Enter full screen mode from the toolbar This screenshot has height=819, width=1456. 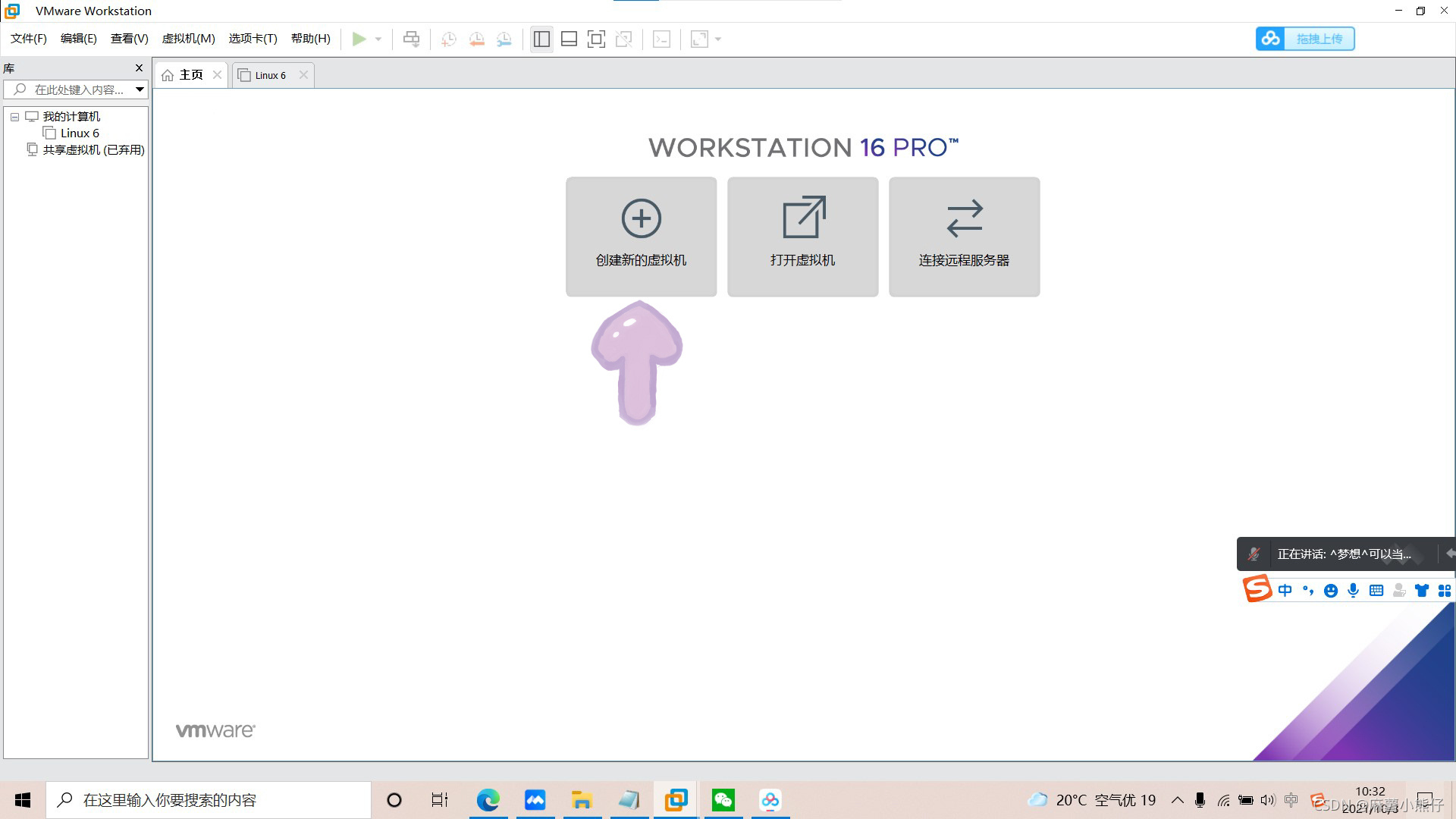(x=596, y=39)
